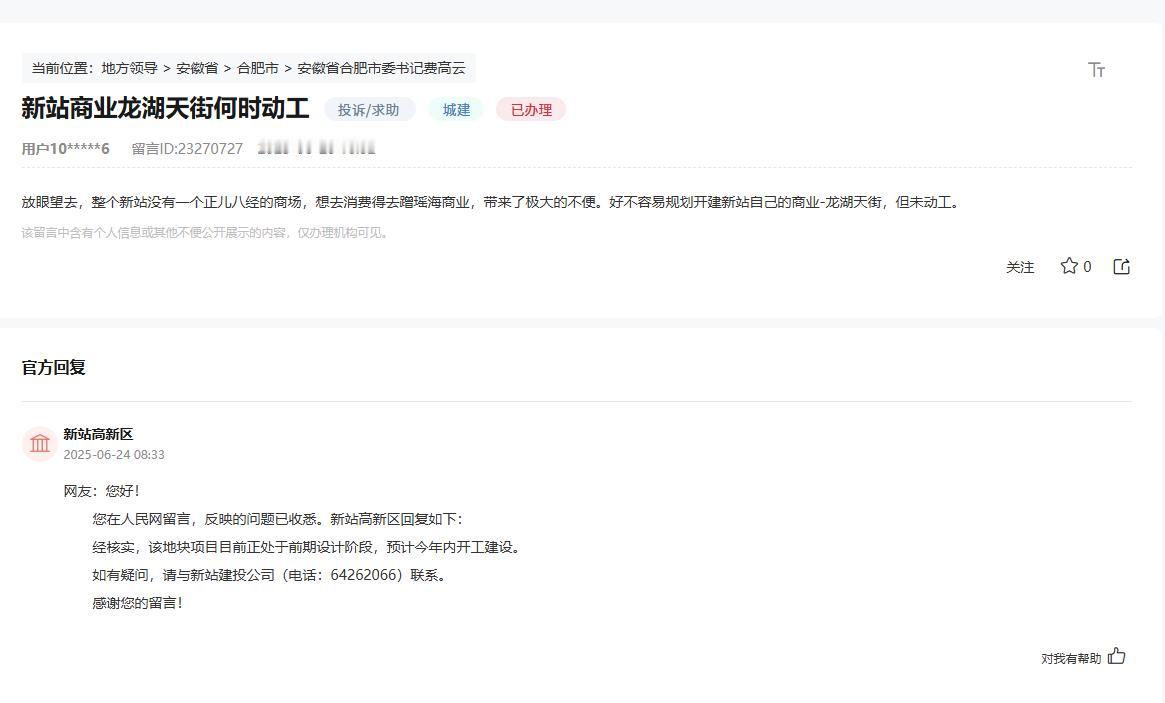Click the line beginning 经核实，该地块项目
1165x703 pixels.
[308, 548]
